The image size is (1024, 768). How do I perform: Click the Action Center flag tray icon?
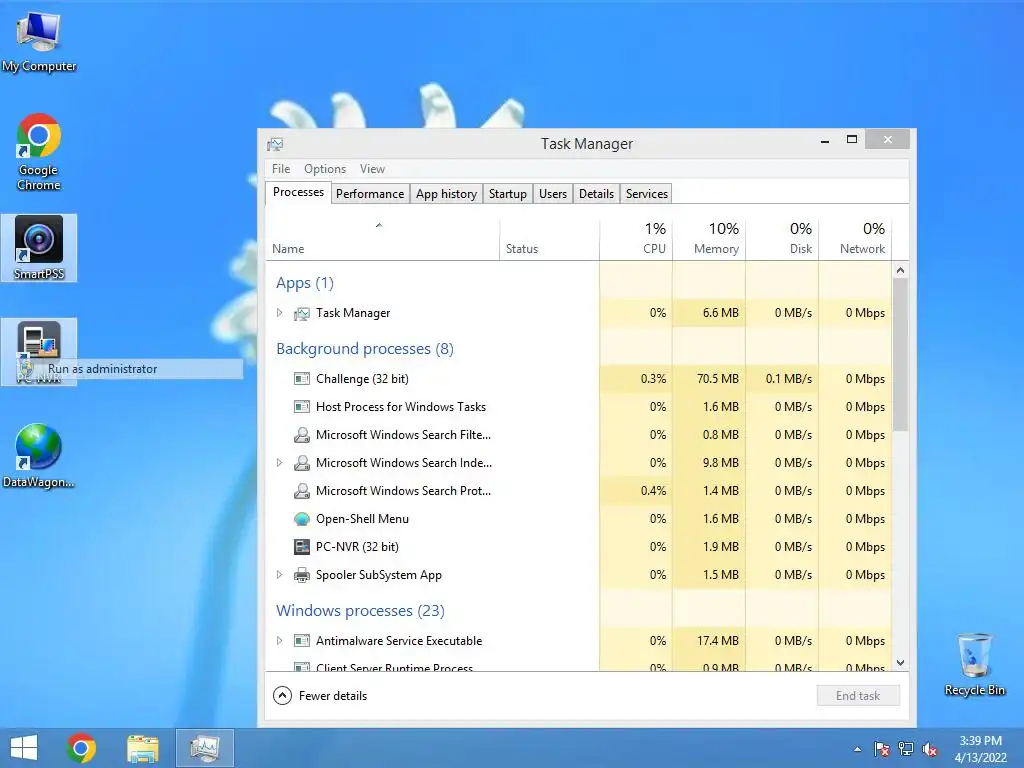coord(882,749)
